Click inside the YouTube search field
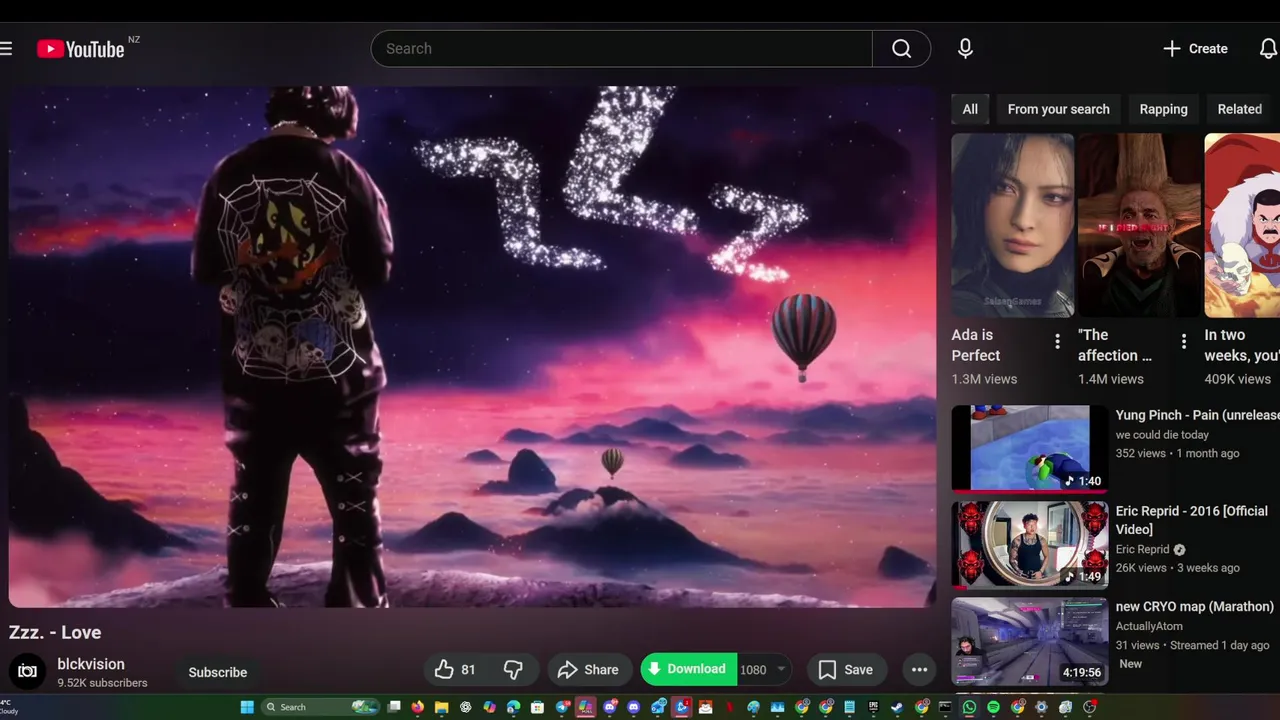 tap(621, 48)
